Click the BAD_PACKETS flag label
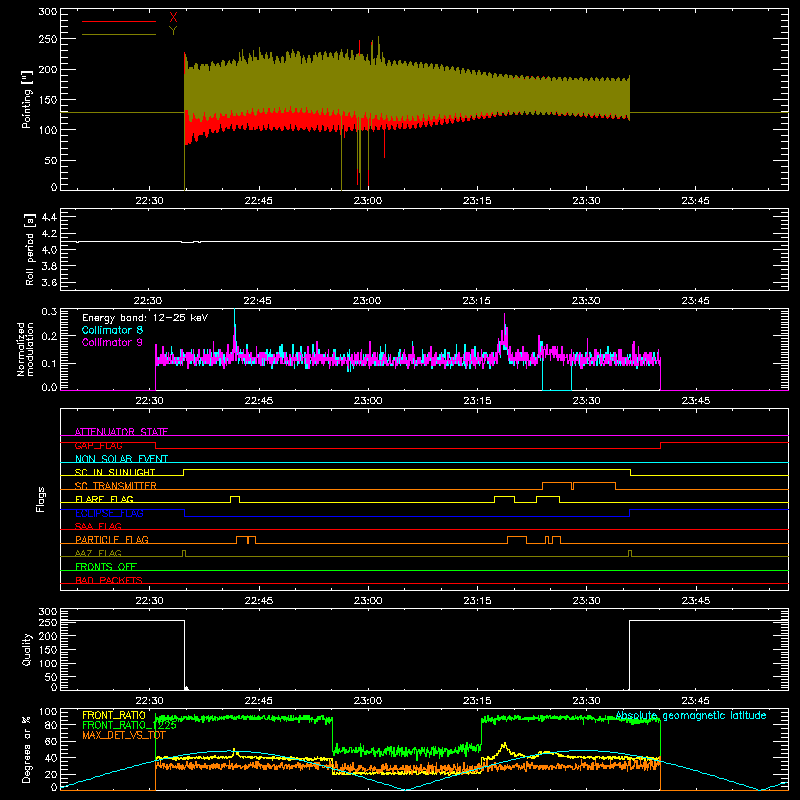 tap(109, 580)
